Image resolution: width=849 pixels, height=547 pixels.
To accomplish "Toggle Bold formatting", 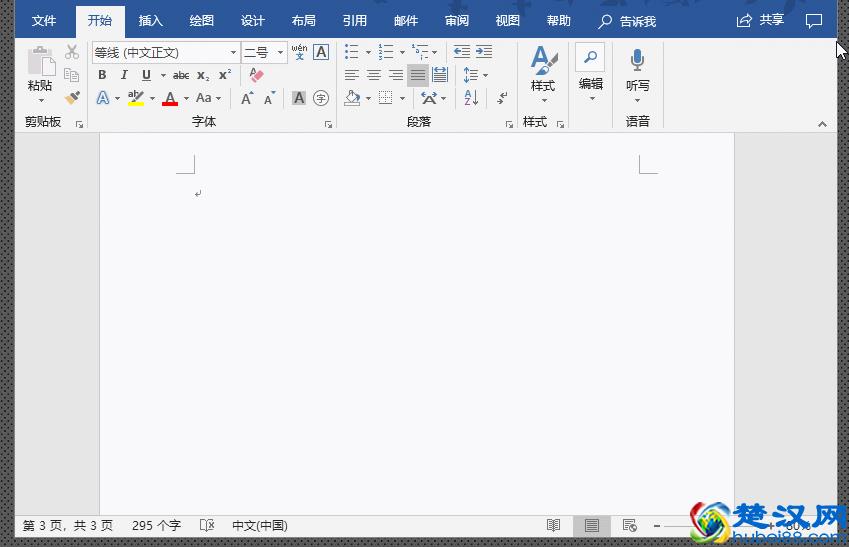I will 102,75.
